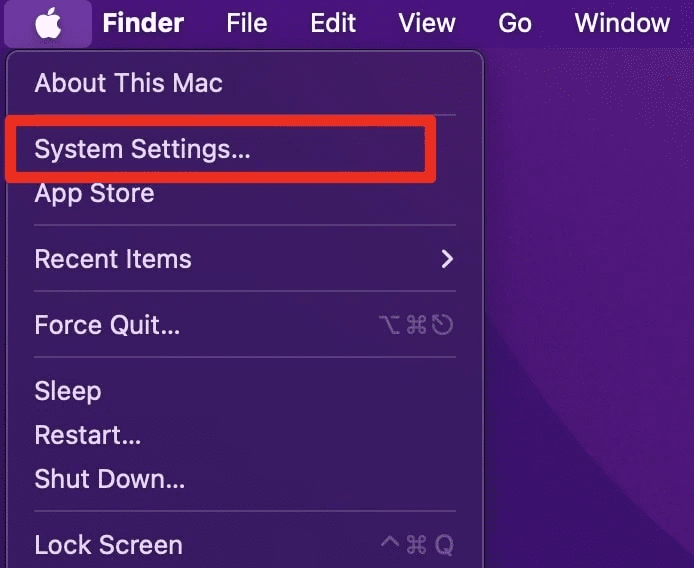Screen dimensions: 694x568
Task: Click the Lock Screen shortcut key hint
Action: coord(418,545)
